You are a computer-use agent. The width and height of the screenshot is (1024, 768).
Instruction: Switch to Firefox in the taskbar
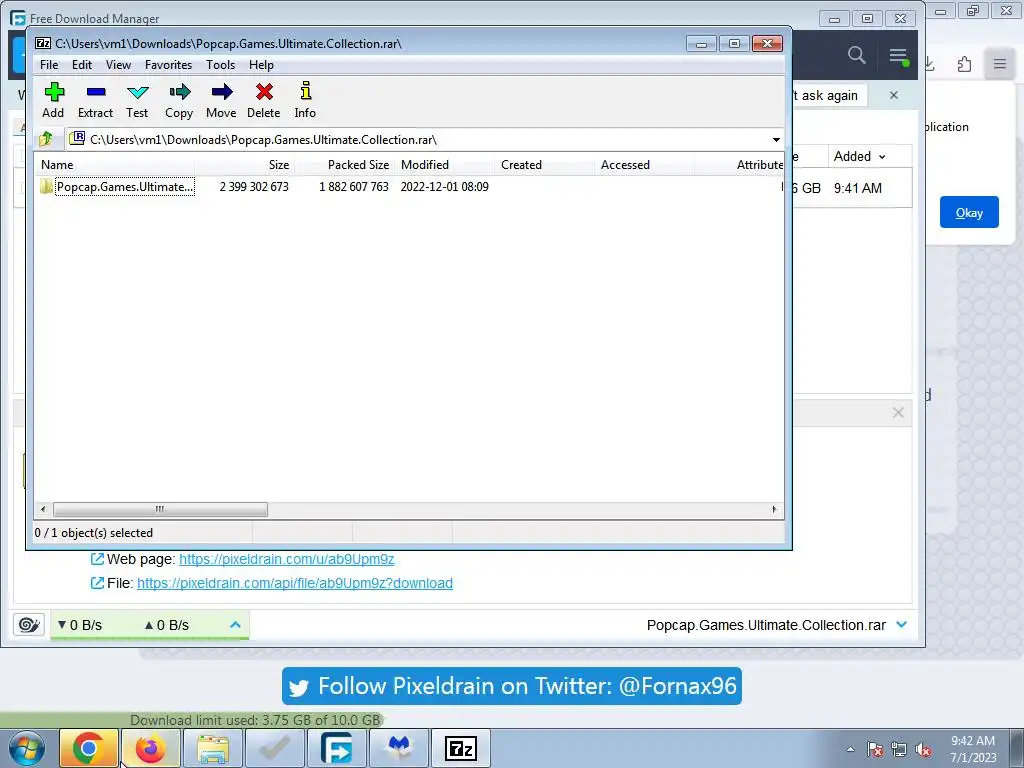point(150,748)
